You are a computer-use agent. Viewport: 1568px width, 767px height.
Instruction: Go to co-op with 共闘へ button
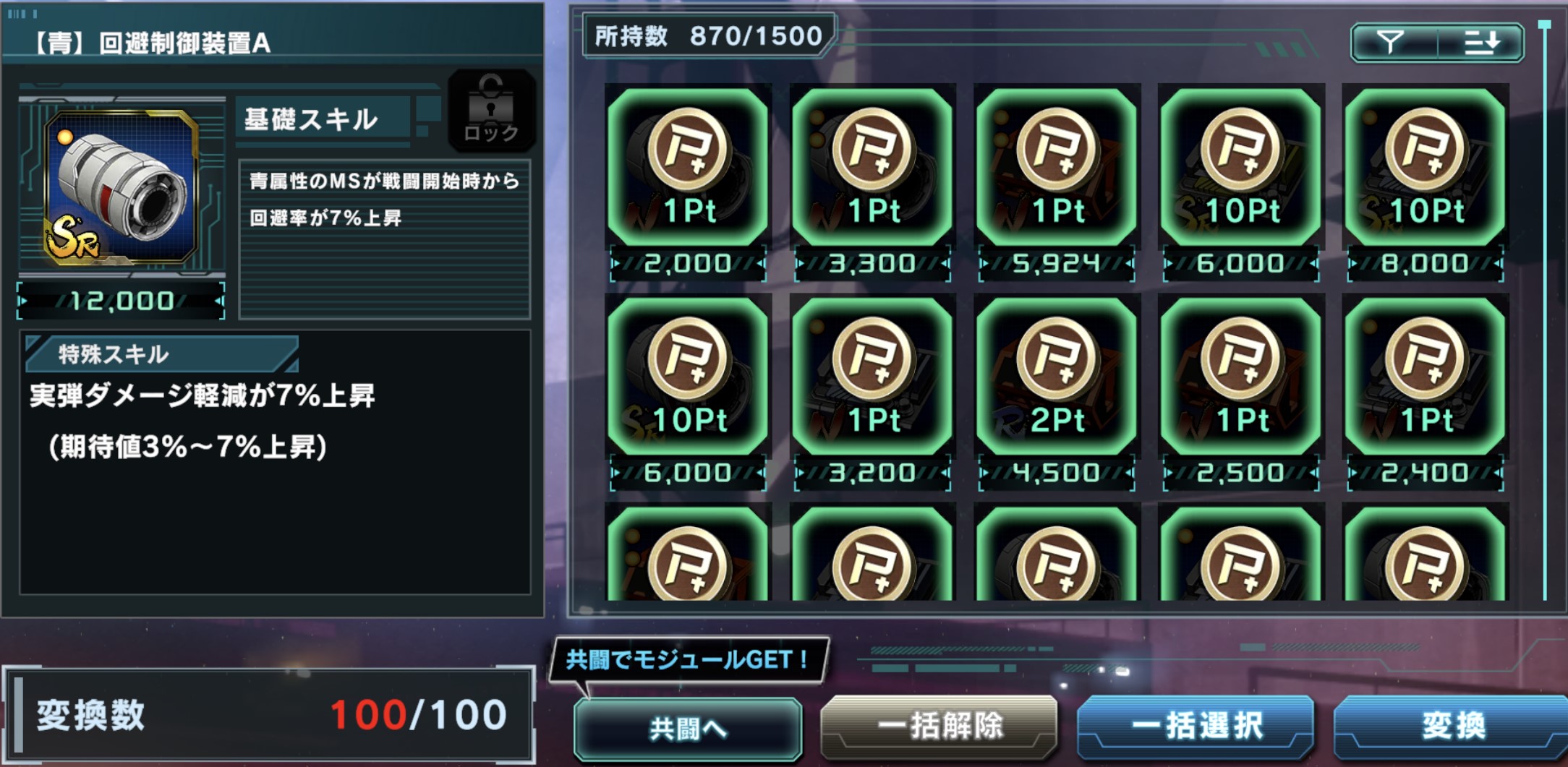[688, 729]
